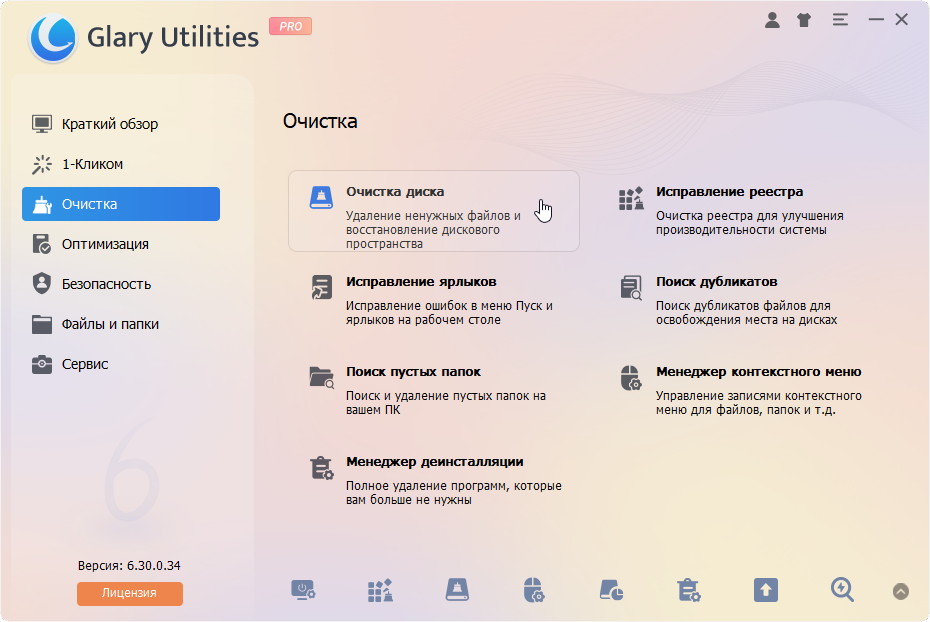This screenshot has width=930, height=622.
Task: Click the Лицензия button
Action: 129,593
